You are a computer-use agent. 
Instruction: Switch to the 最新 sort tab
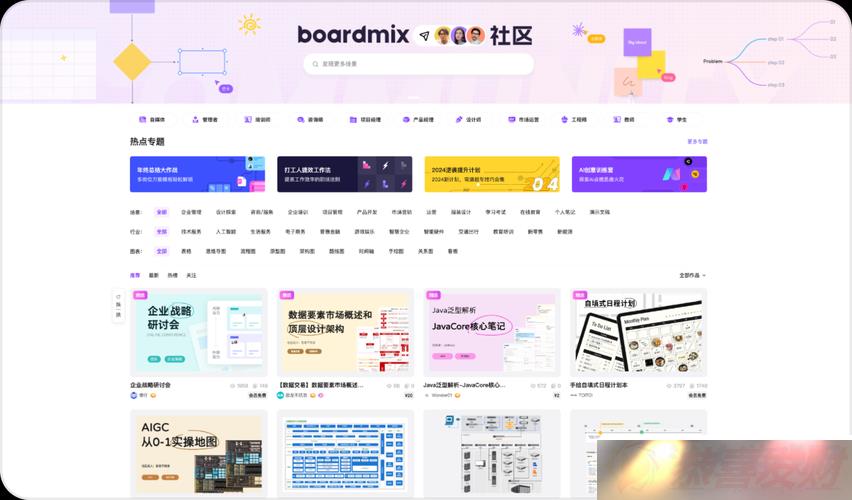154,276
